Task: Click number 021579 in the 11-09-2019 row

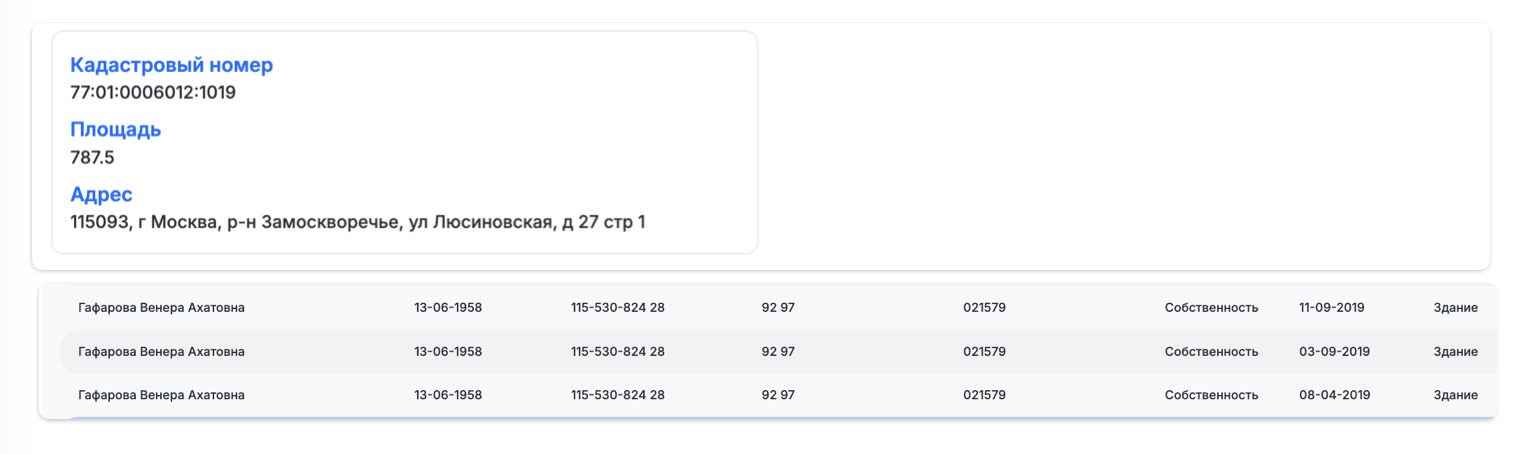Action: (x=984, y=308)
